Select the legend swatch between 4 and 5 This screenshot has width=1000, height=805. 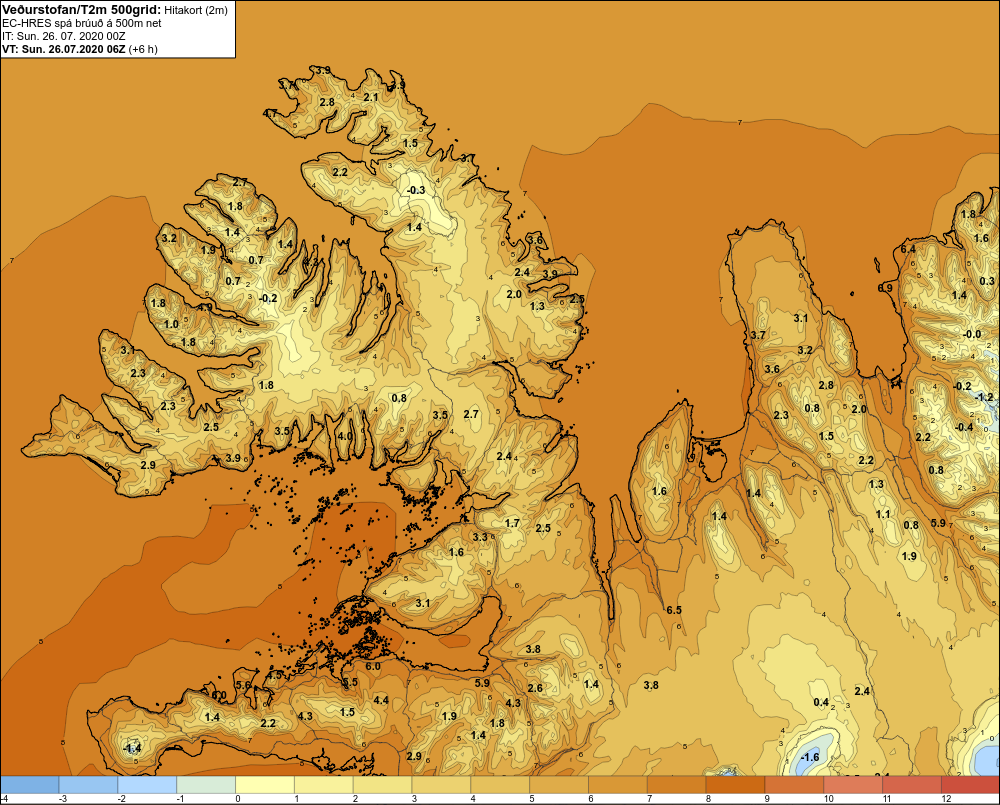(x=500, y=784)
